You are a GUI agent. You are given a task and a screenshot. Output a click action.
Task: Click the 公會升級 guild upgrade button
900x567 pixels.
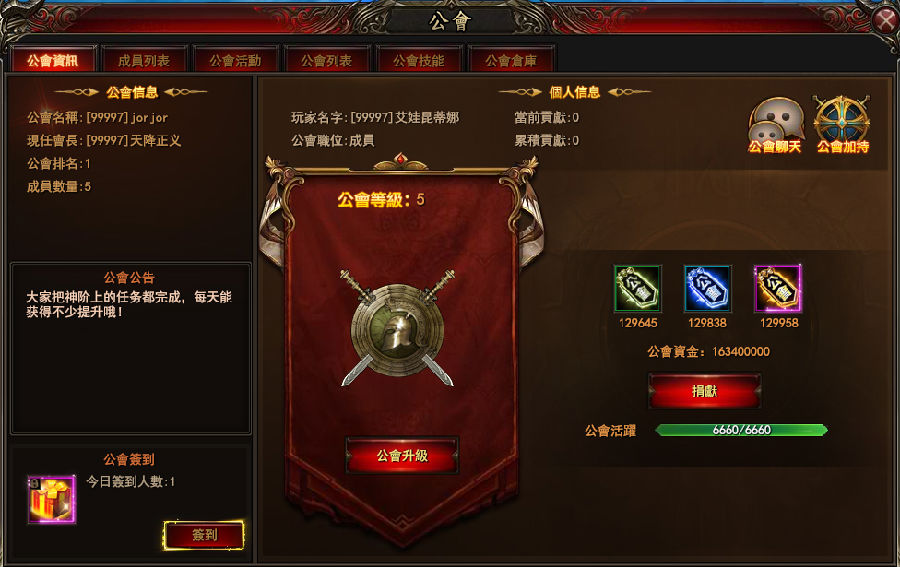click(402, 456)
